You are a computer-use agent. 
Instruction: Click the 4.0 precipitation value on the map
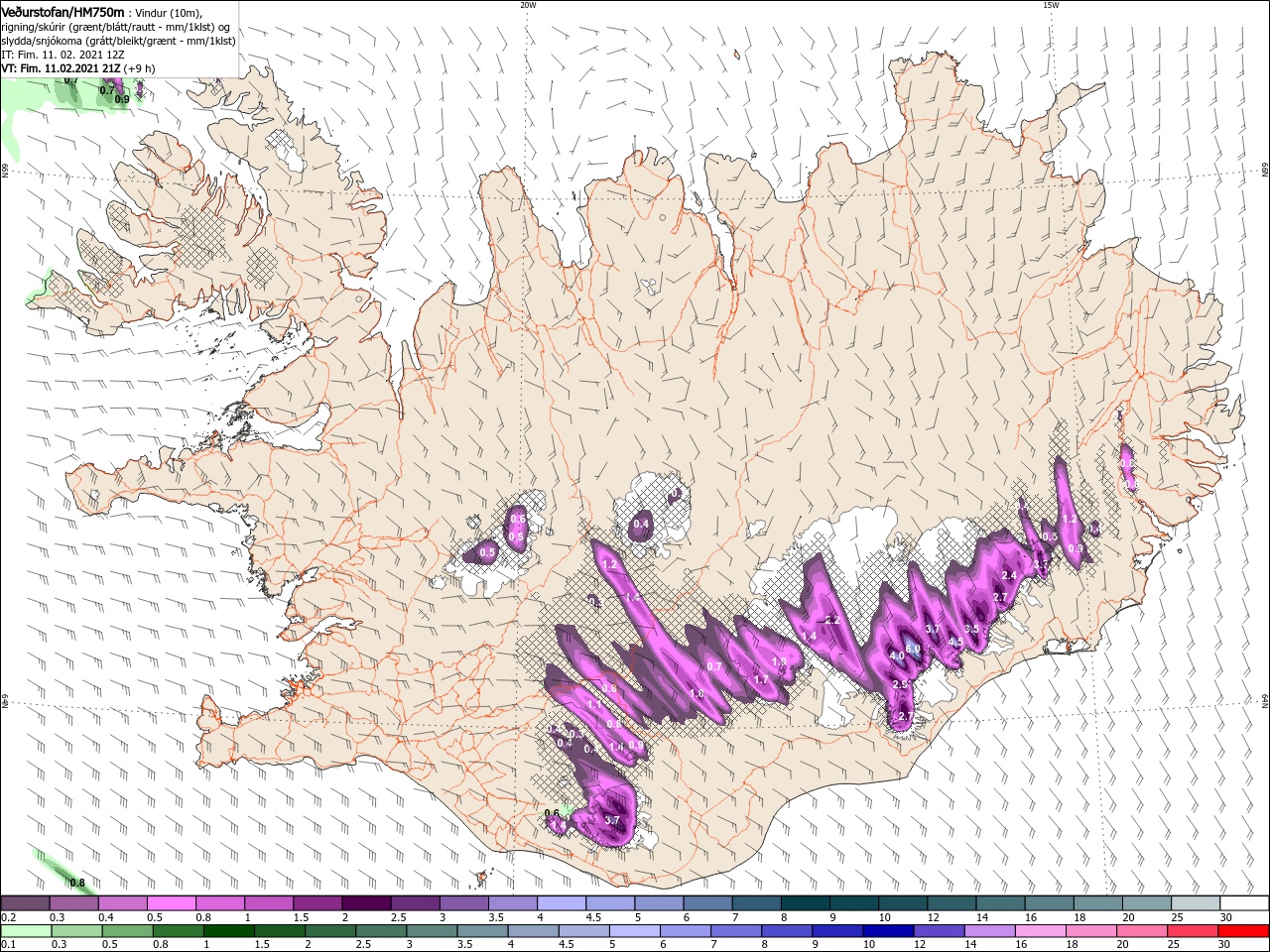(897, 656)
